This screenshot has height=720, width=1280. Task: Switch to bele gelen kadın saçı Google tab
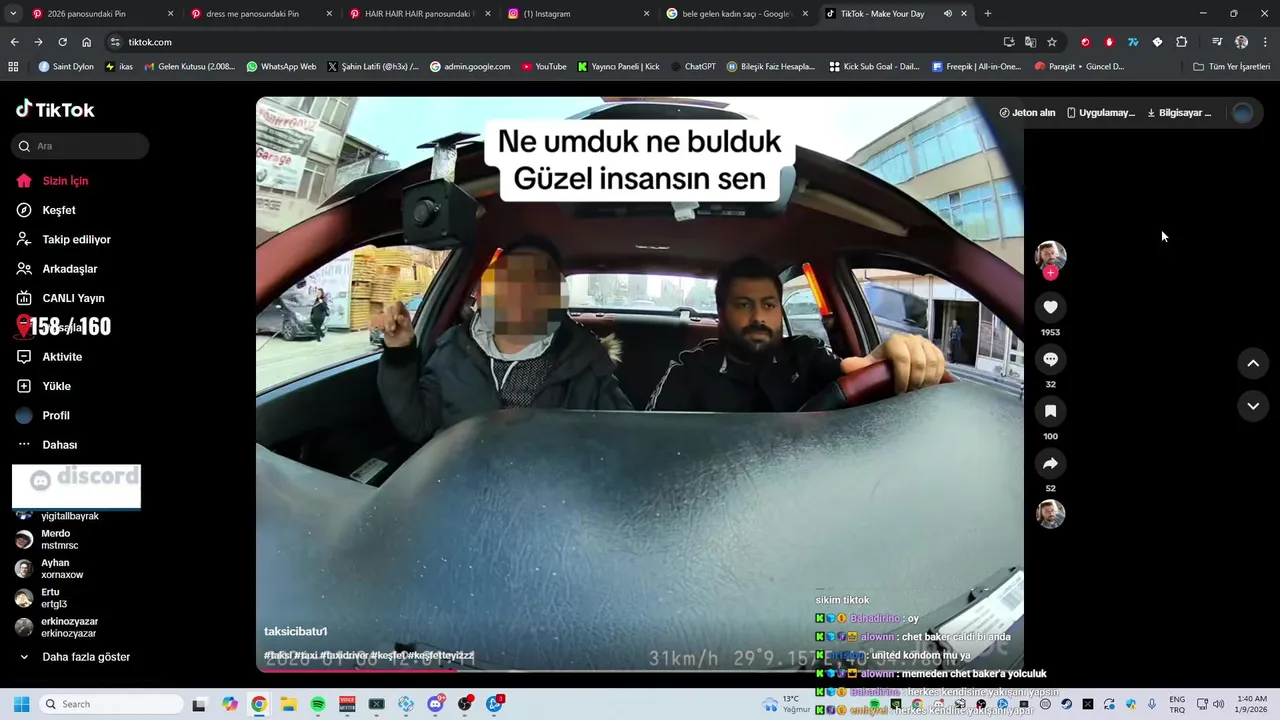click(x=737, y=14)
